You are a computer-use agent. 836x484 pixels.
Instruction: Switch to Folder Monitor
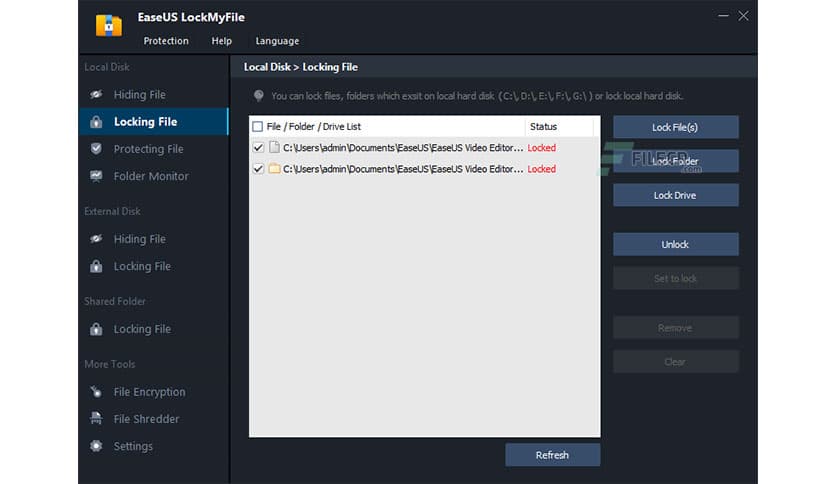point(154,176)
